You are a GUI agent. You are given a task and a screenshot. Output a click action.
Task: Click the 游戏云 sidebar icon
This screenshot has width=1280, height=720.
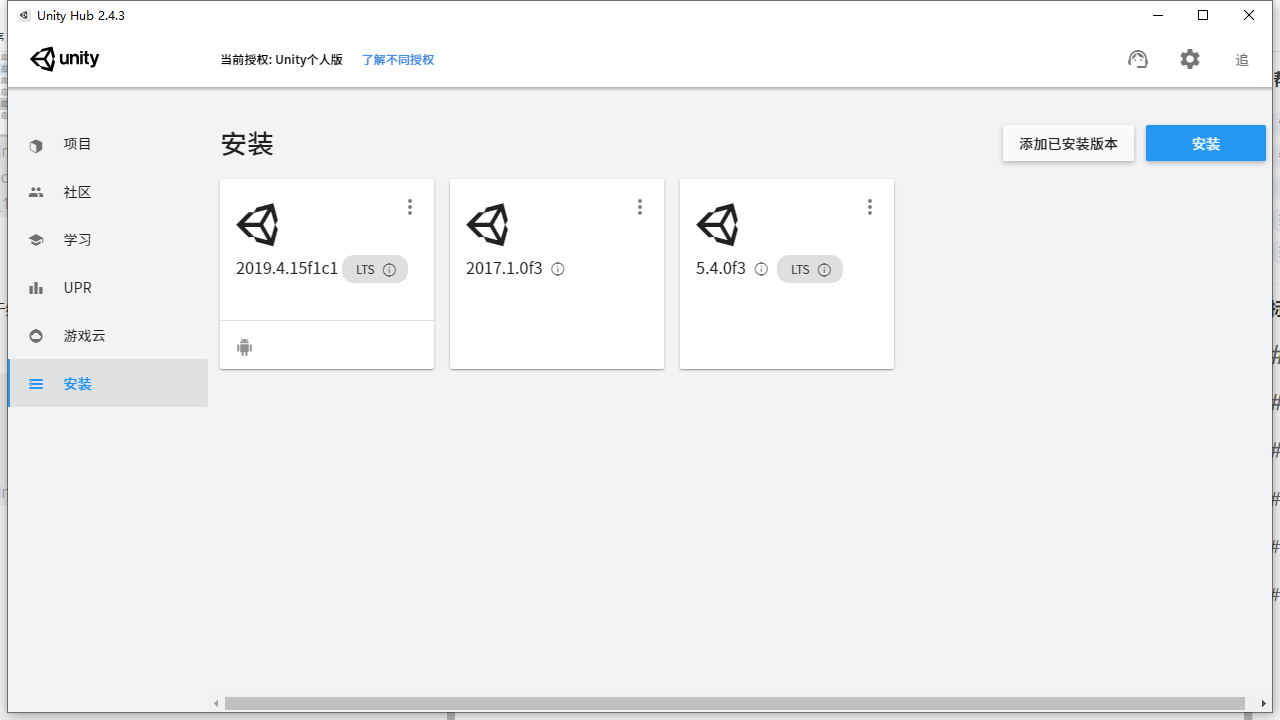[x=36, y=335]
